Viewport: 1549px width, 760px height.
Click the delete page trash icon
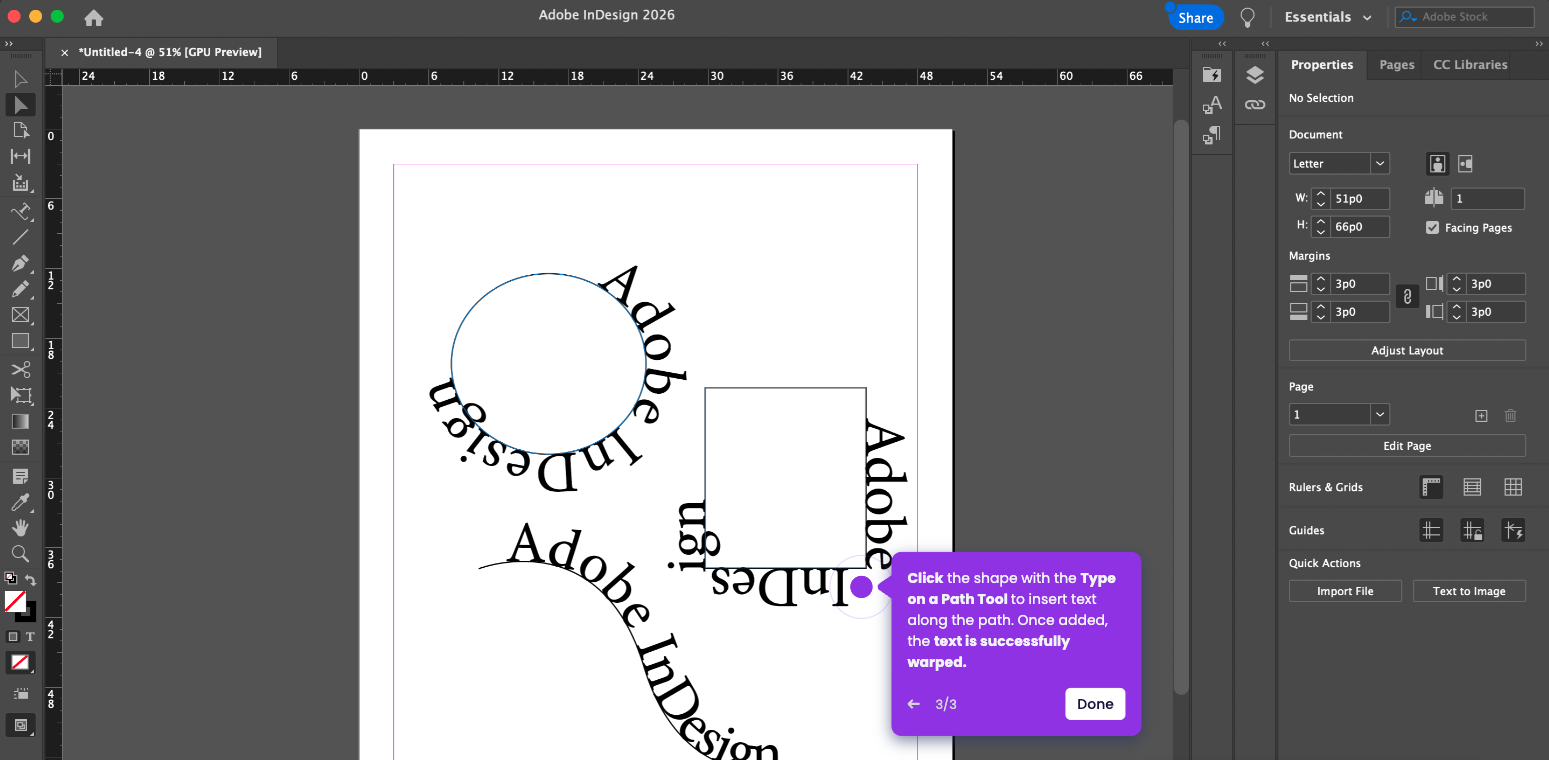pyautogui.click(x=1511, y=415)
